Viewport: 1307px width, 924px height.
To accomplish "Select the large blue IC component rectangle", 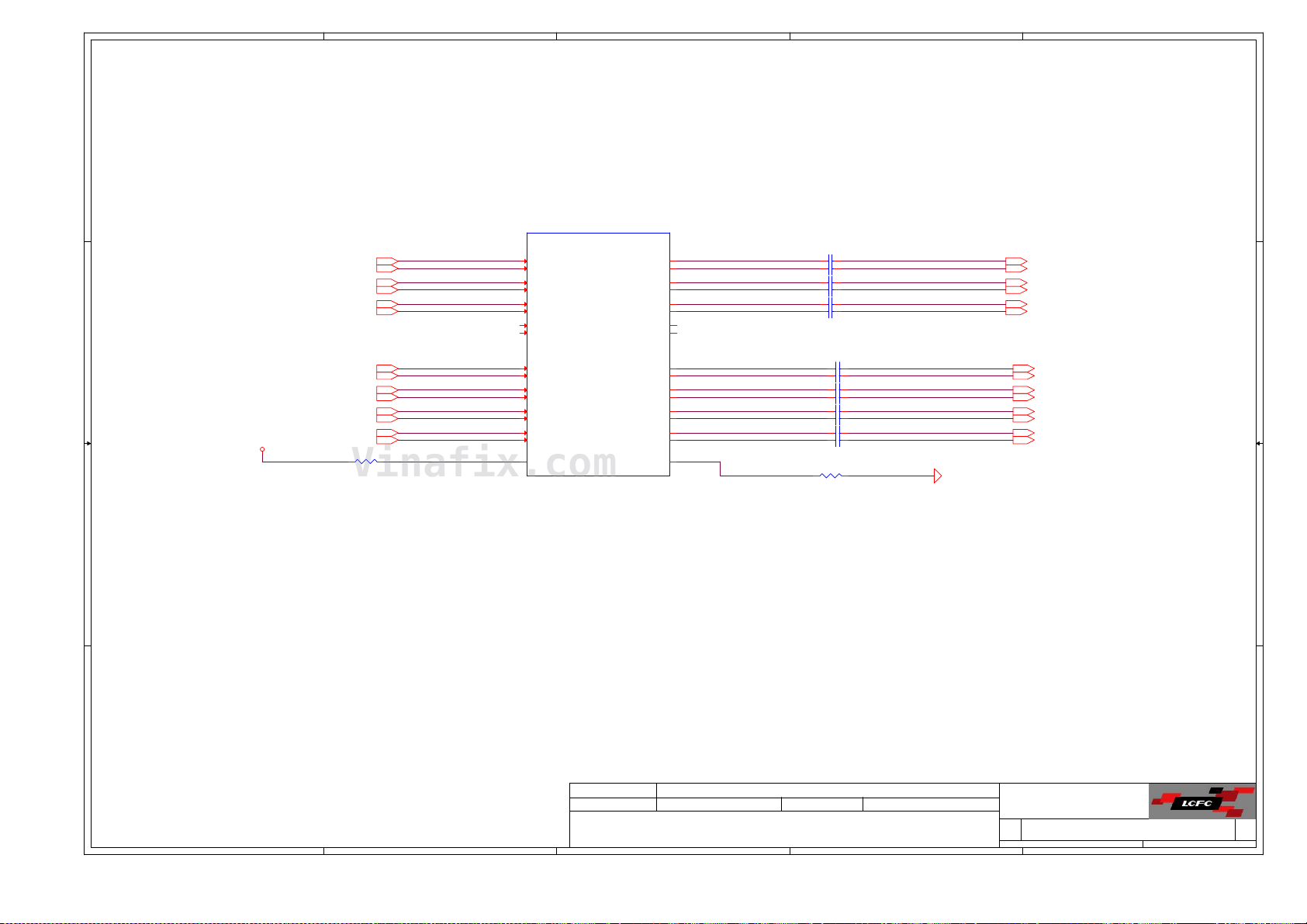I will (x=598, y=354).
